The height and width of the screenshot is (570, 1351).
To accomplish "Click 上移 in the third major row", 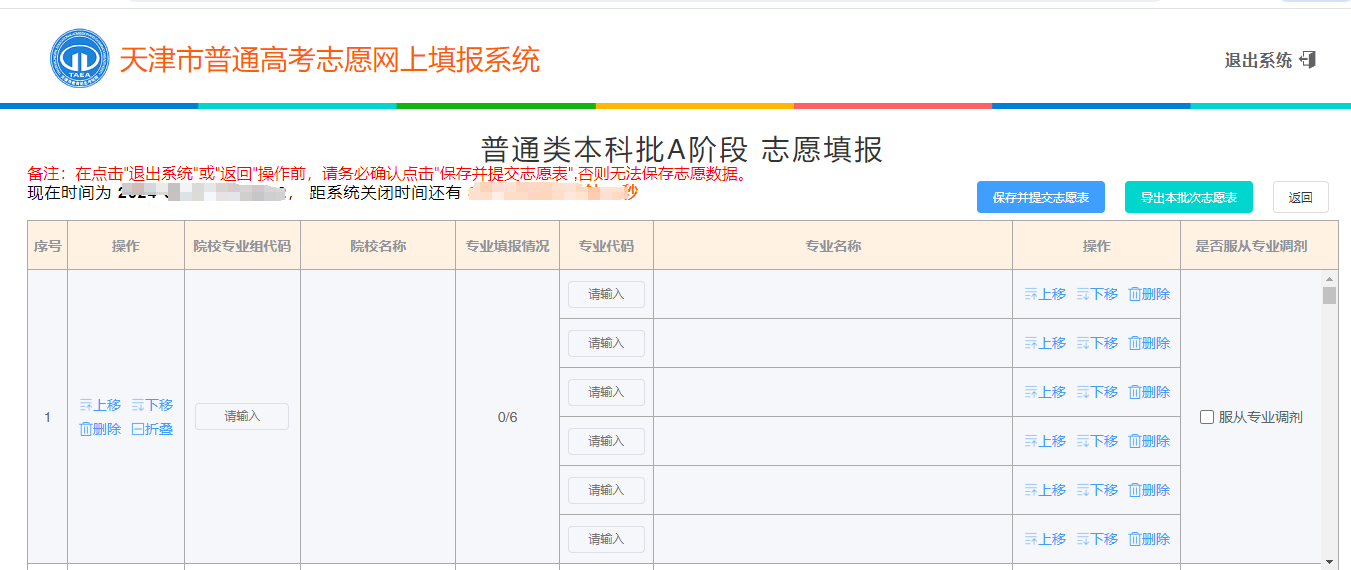I will point(1045,392).
